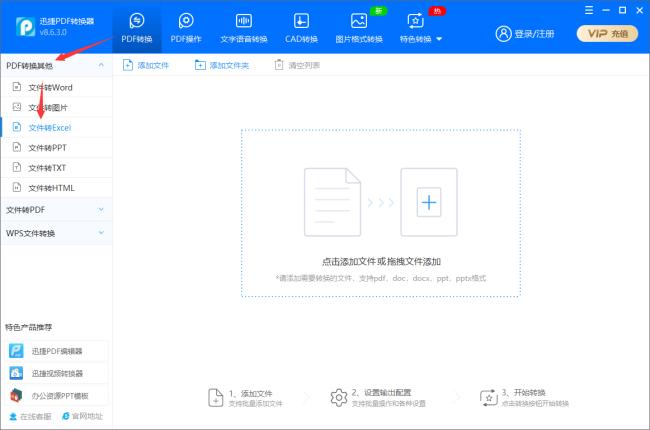The image size is (650, 430).
Task: Click the 清空列表 button
Action: tap(297, 65)
